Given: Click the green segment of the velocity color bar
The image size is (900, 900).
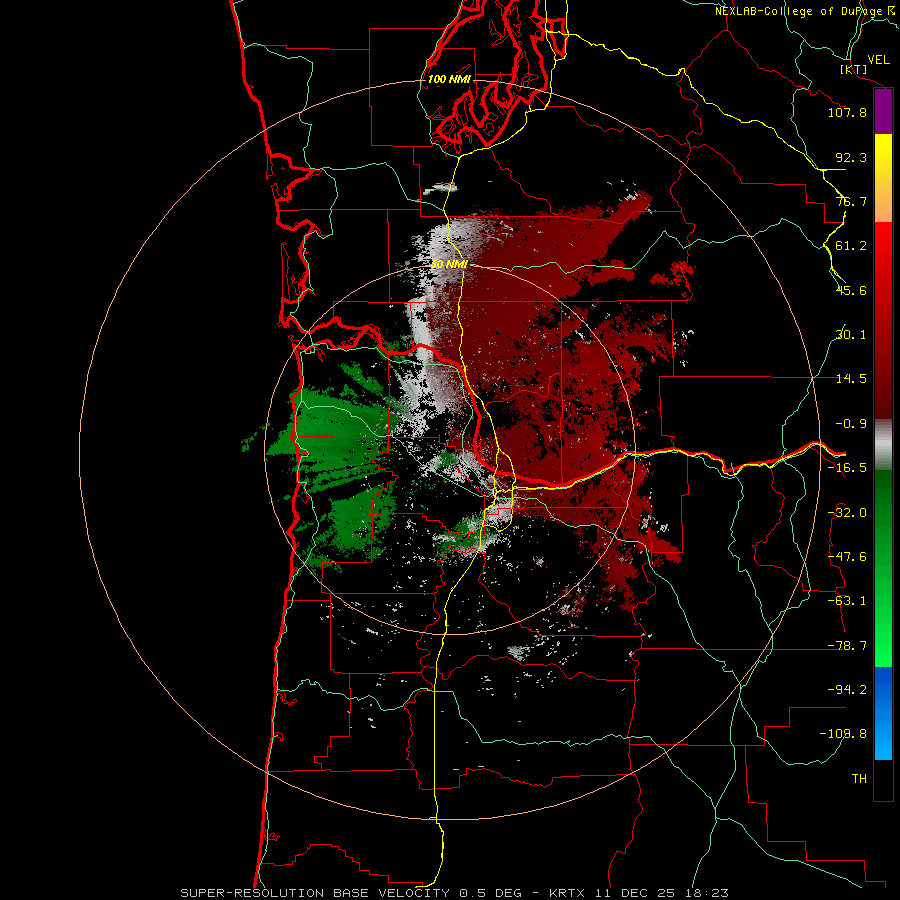Looking at the screenshot, I should pos(883,568).
